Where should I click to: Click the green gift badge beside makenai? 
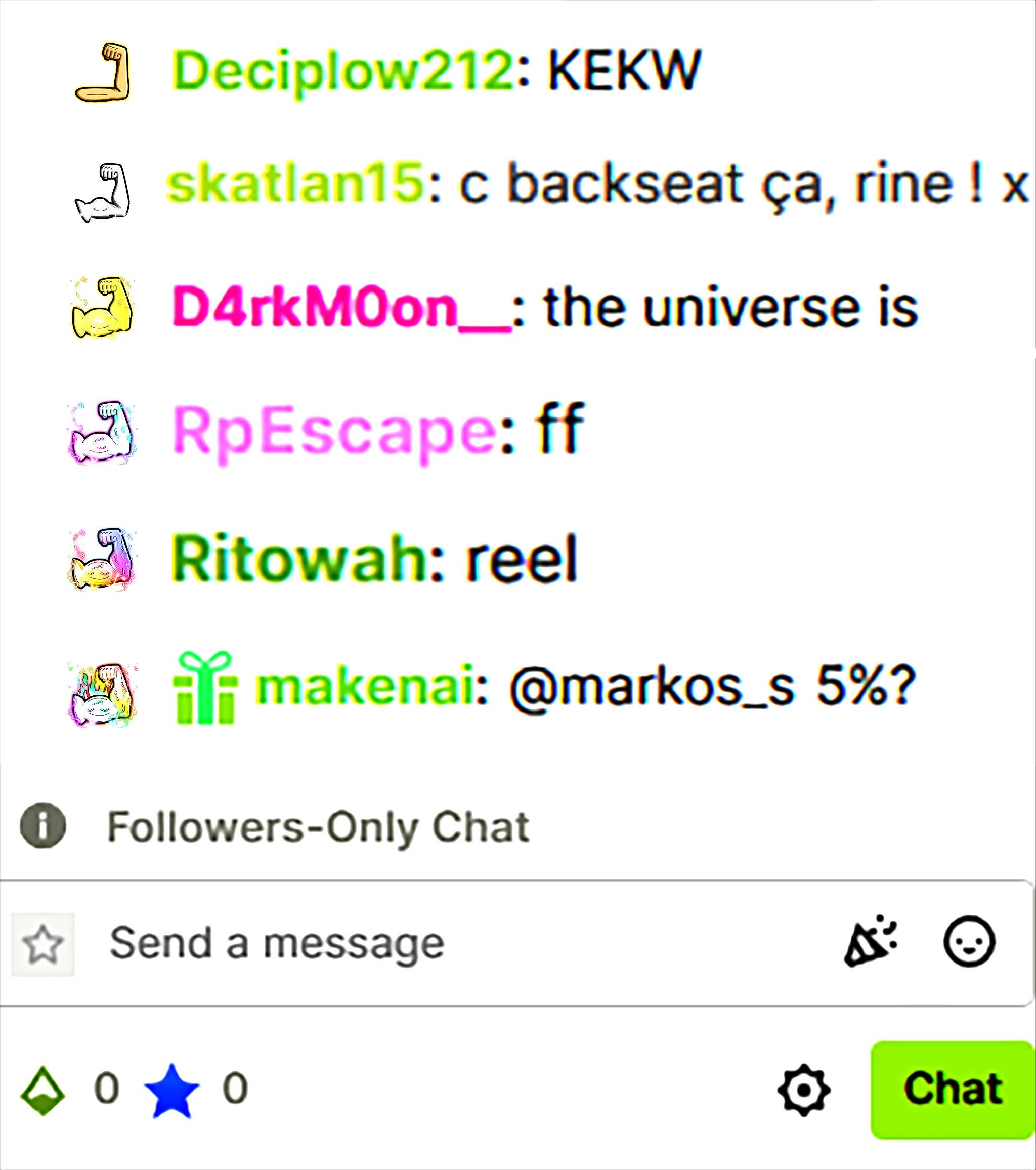205,689
